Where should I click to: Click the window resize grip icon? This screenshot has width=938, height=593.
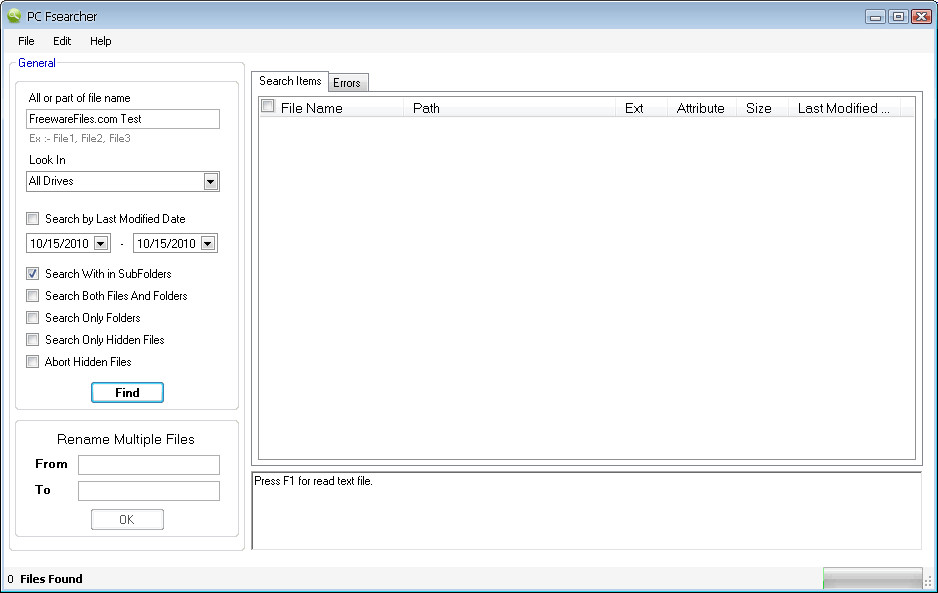click(x=928, y=582)
